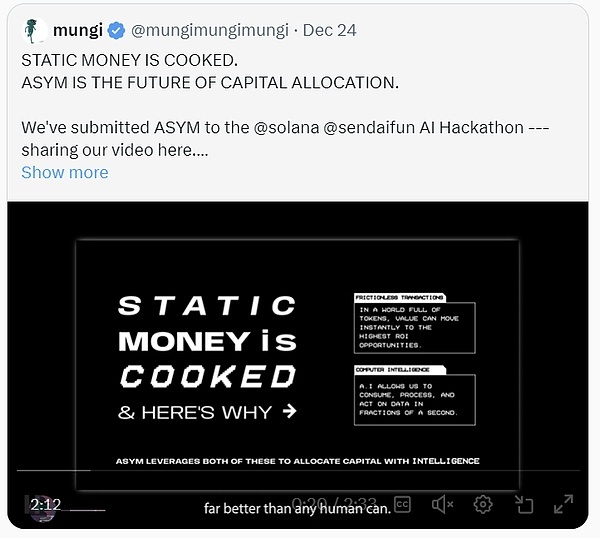Click the STATIC MONEY IS COOKED video
Image resolution: width=600 pixels, height=538 pixels.
(x=299, y=350)
